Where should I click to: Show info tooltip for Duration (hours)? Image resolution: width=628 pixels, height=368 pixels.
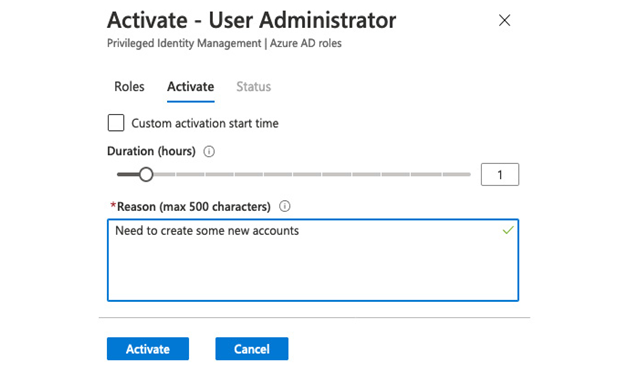tap(209, 151)
